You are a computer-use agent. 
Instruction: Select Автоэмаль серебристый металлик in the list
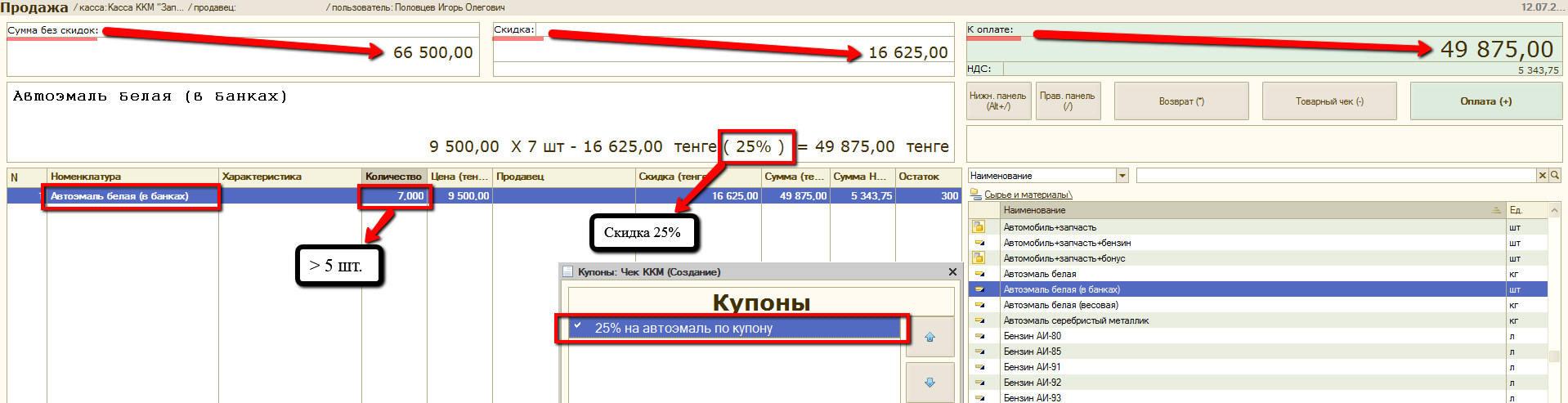(x=1076, y=320)
